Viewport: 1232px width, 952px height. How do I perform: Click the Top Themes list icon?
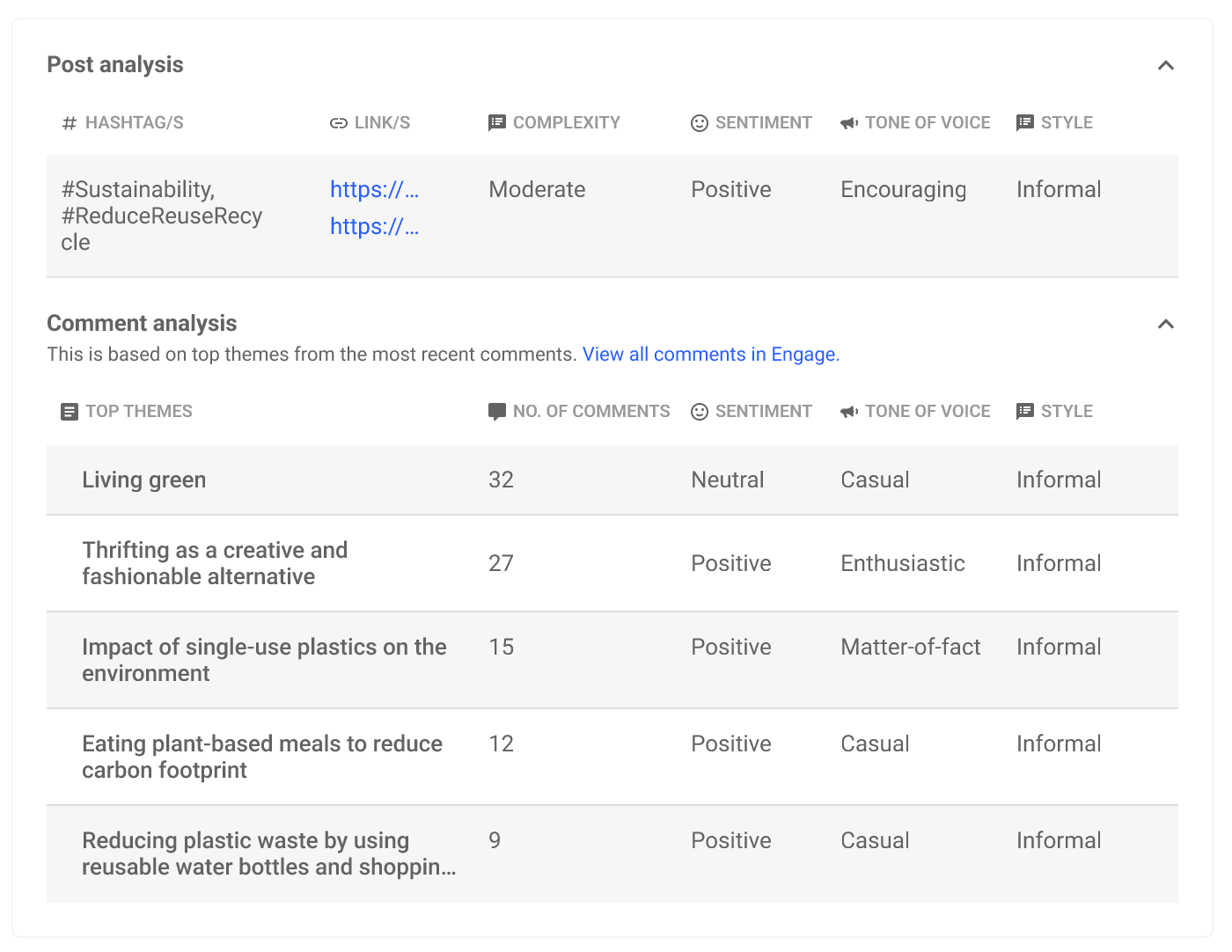click(70, 412)
